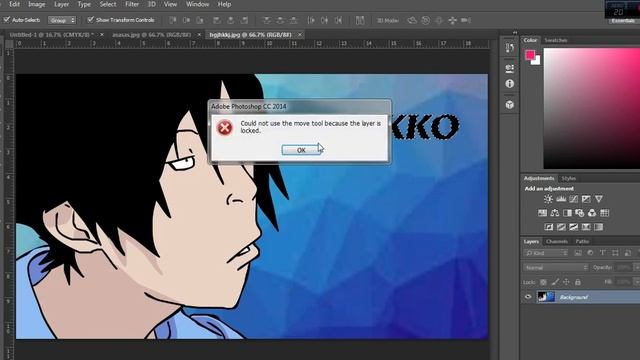
Task: Add a Levels adjustment
Action: coord(561,199)
